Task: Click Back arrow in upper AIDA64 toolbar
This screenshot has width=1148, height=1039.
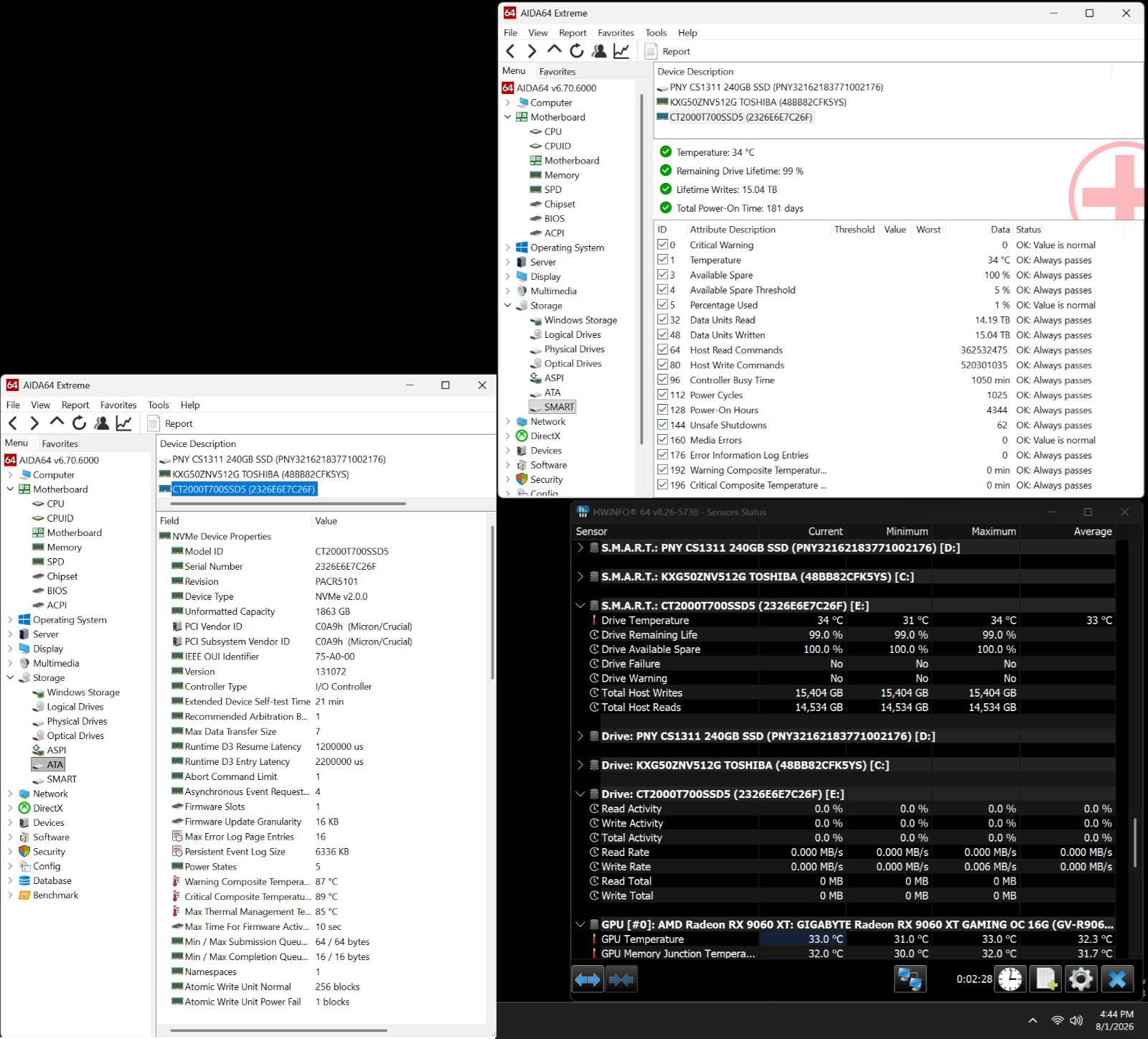Action: [510, 51]
